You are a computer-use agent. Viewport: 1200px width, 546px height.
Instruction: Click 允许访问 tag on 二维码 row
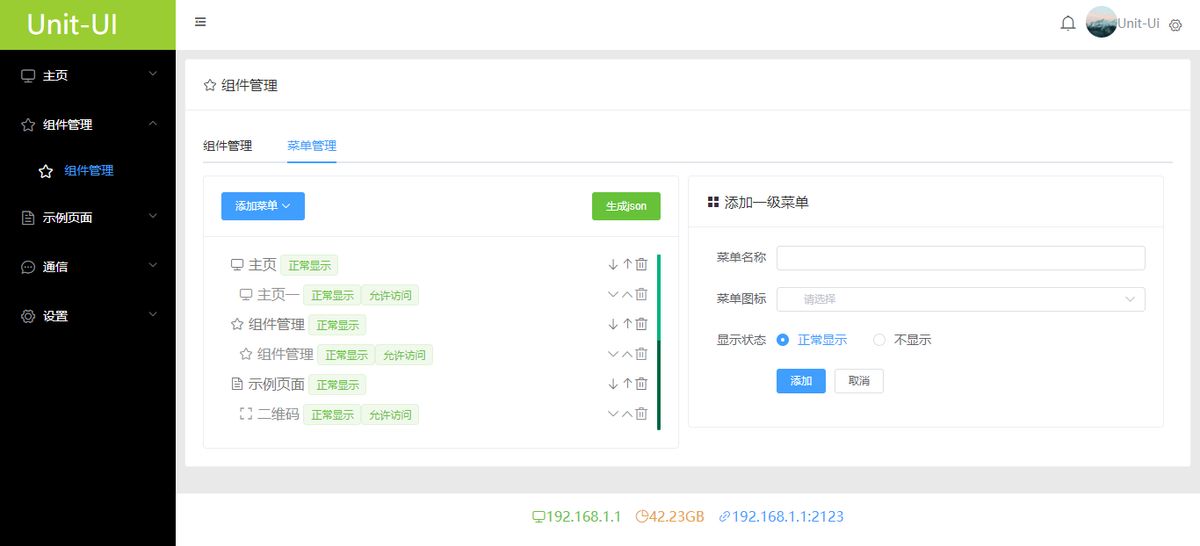(x=390, y=414)
